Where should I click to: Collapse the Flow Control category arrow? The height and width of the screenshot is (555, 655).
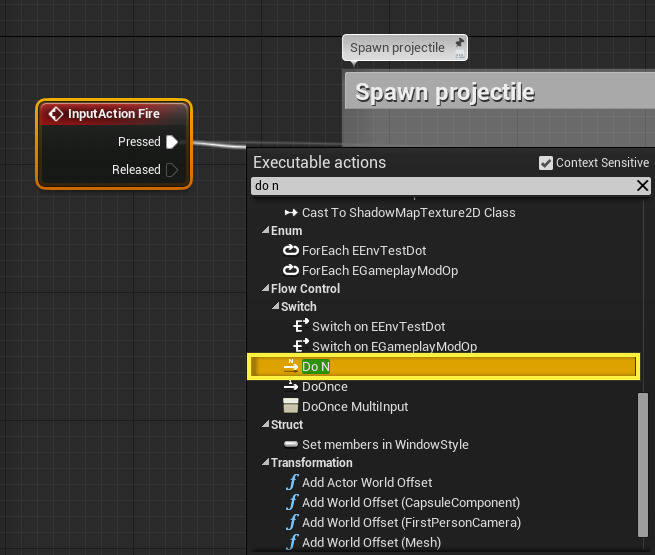point(267,289)
